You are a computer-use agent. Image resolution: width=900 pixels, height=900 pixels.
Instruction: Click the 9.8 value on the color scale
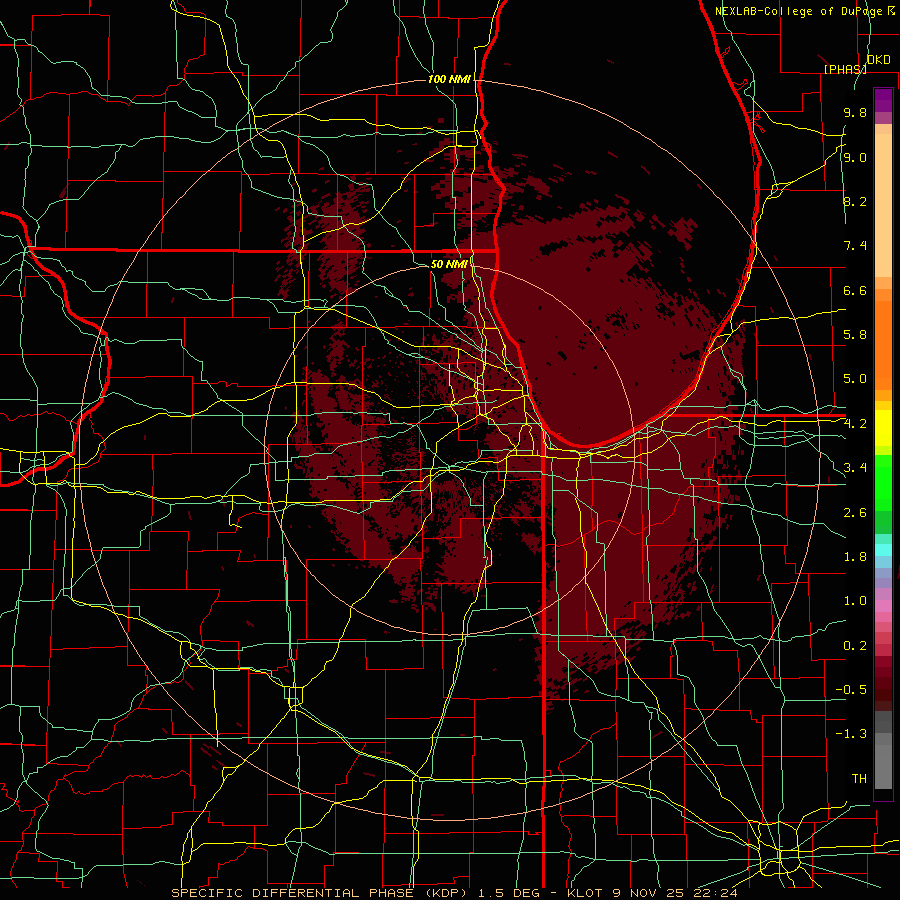tap(855, 112)
